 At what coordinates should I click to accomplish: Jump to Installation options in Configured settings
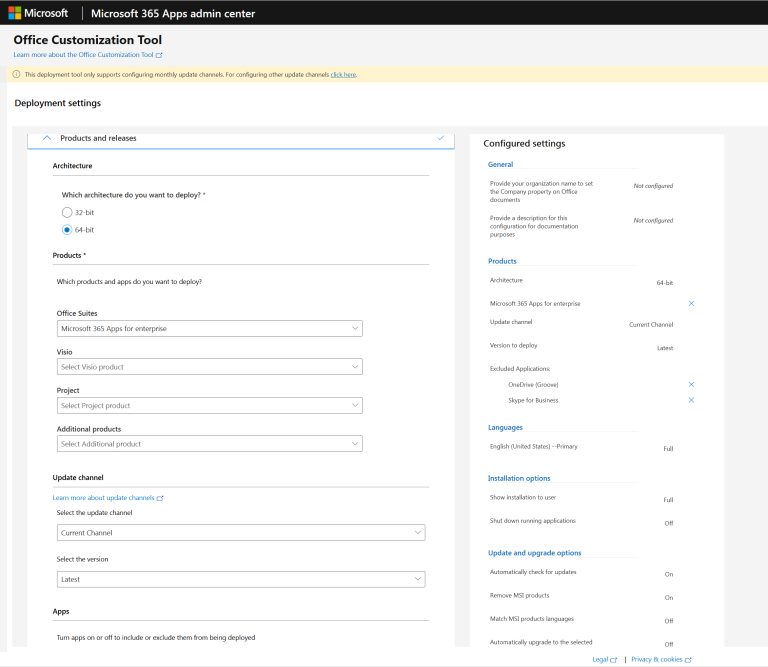(519, 478)
